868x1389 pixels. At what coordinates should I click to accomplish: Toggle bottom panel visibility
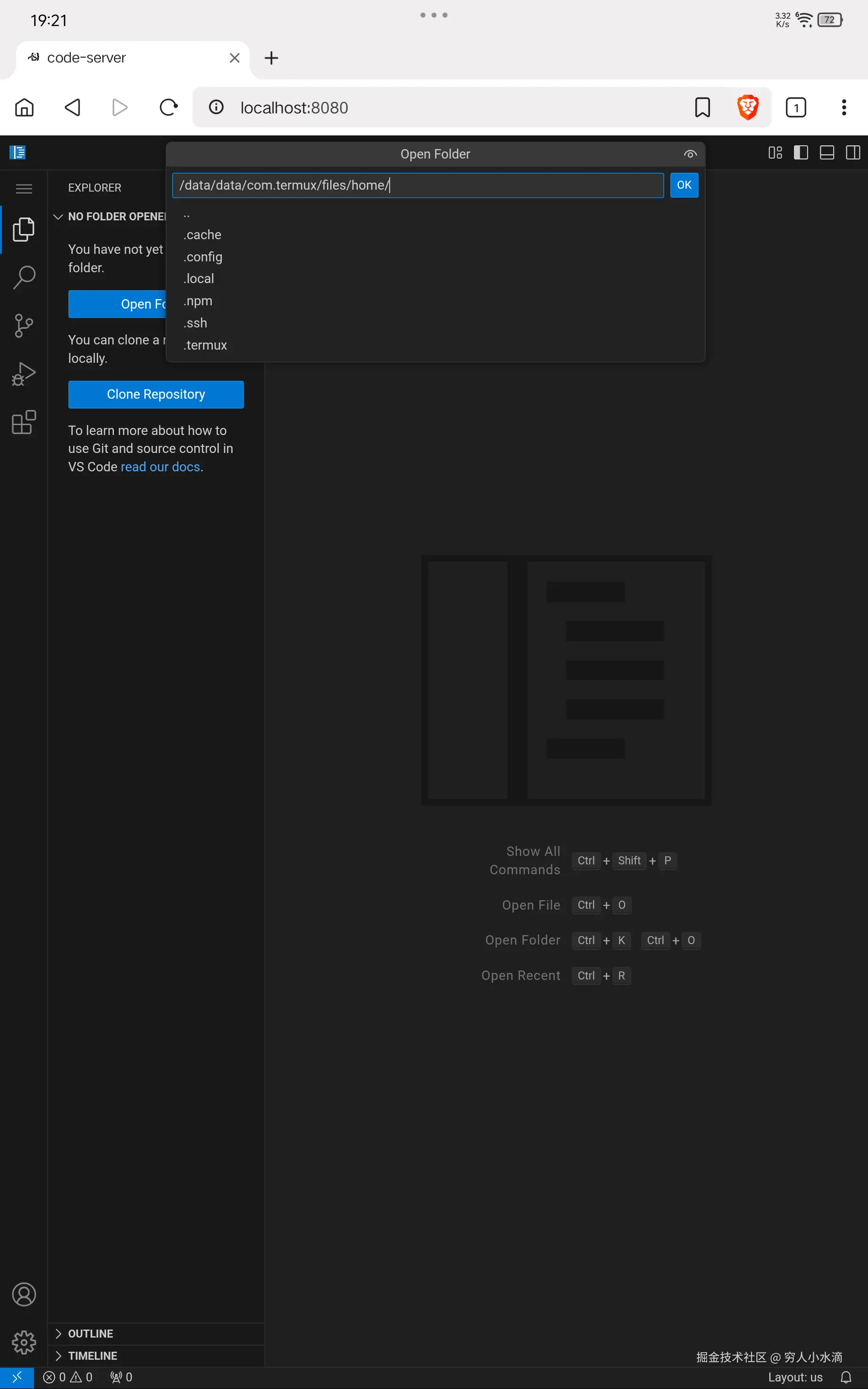(826, 153)
